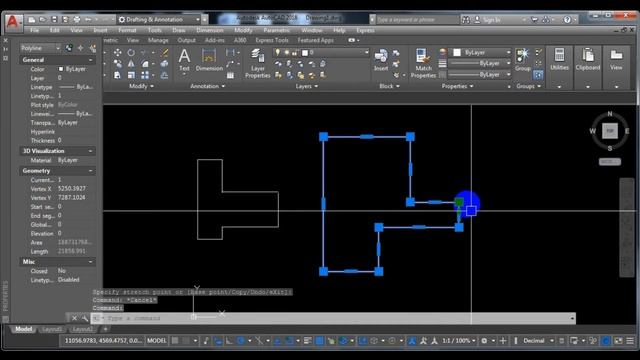
Task: Toggle Ortho mode in status bar
Action: tap(229, 340)
